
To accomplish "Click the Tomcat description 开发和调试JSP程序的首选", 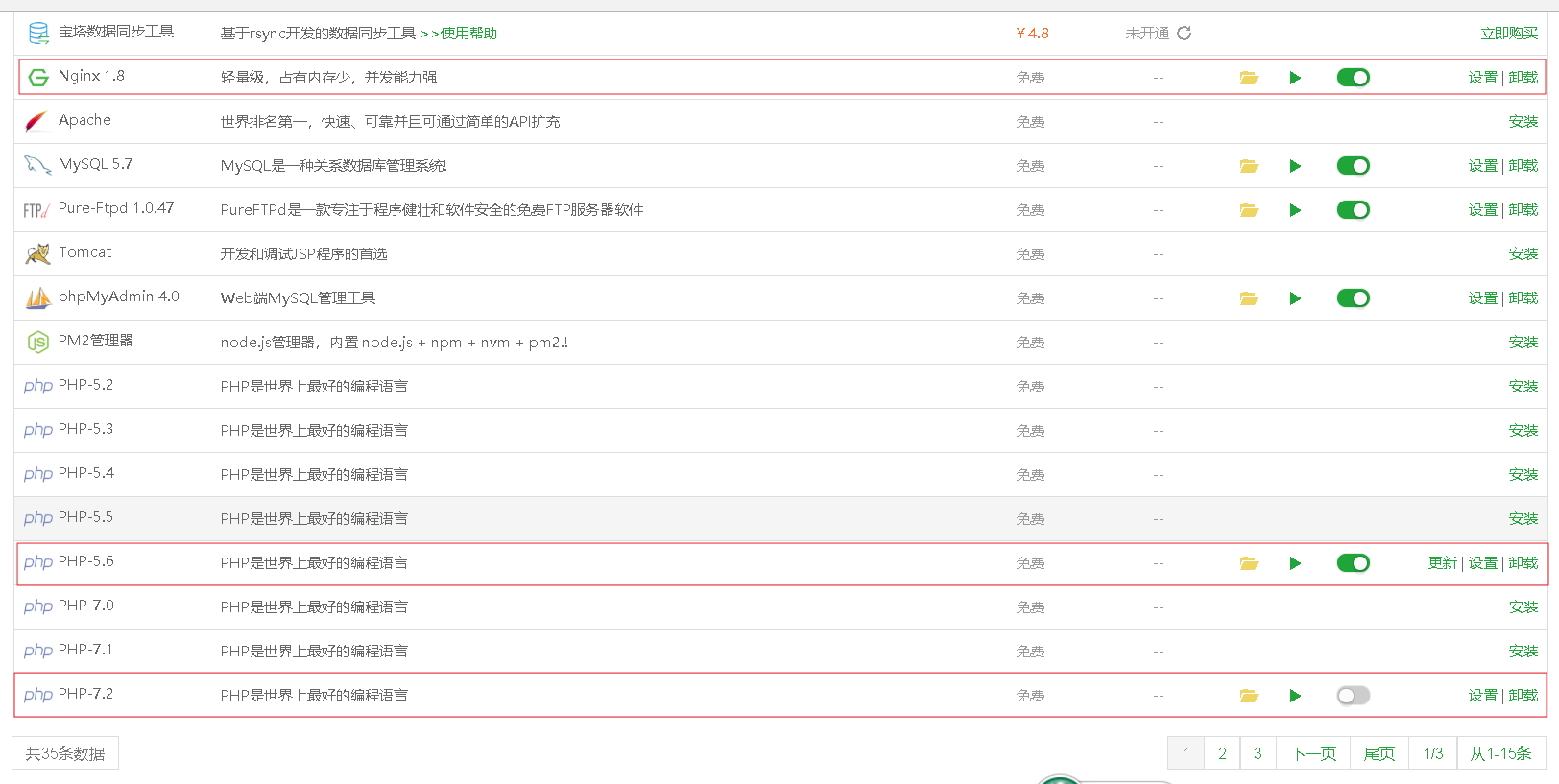I will 303,254.
